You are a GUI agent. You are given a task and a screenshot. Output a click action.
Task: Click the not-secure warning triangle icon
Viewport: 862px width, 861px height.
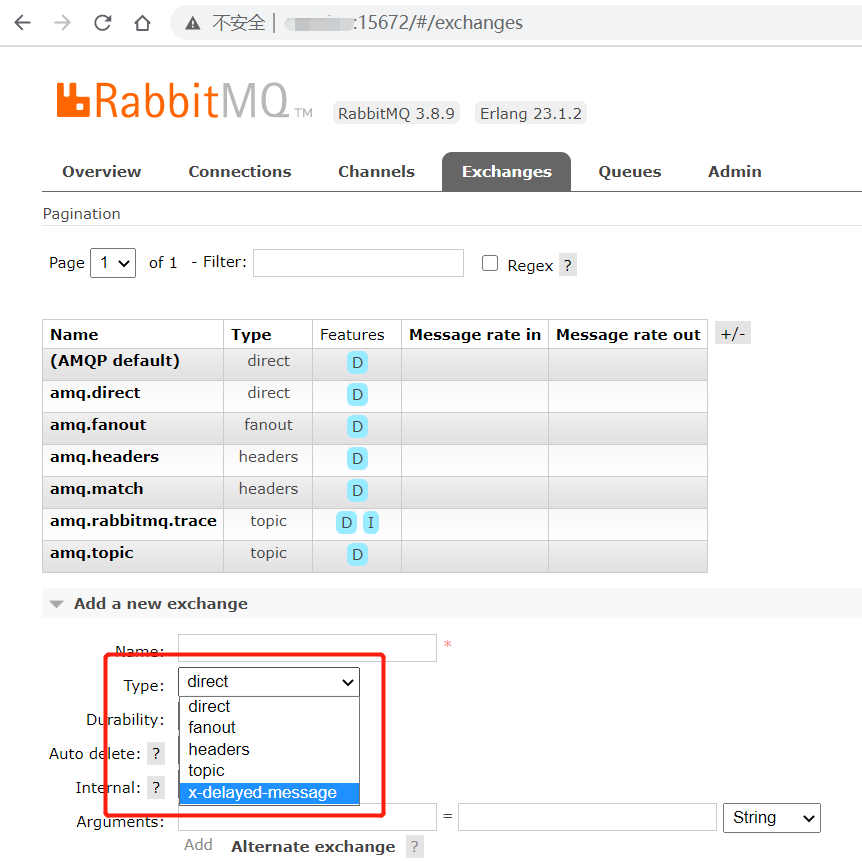pos(192,23)
